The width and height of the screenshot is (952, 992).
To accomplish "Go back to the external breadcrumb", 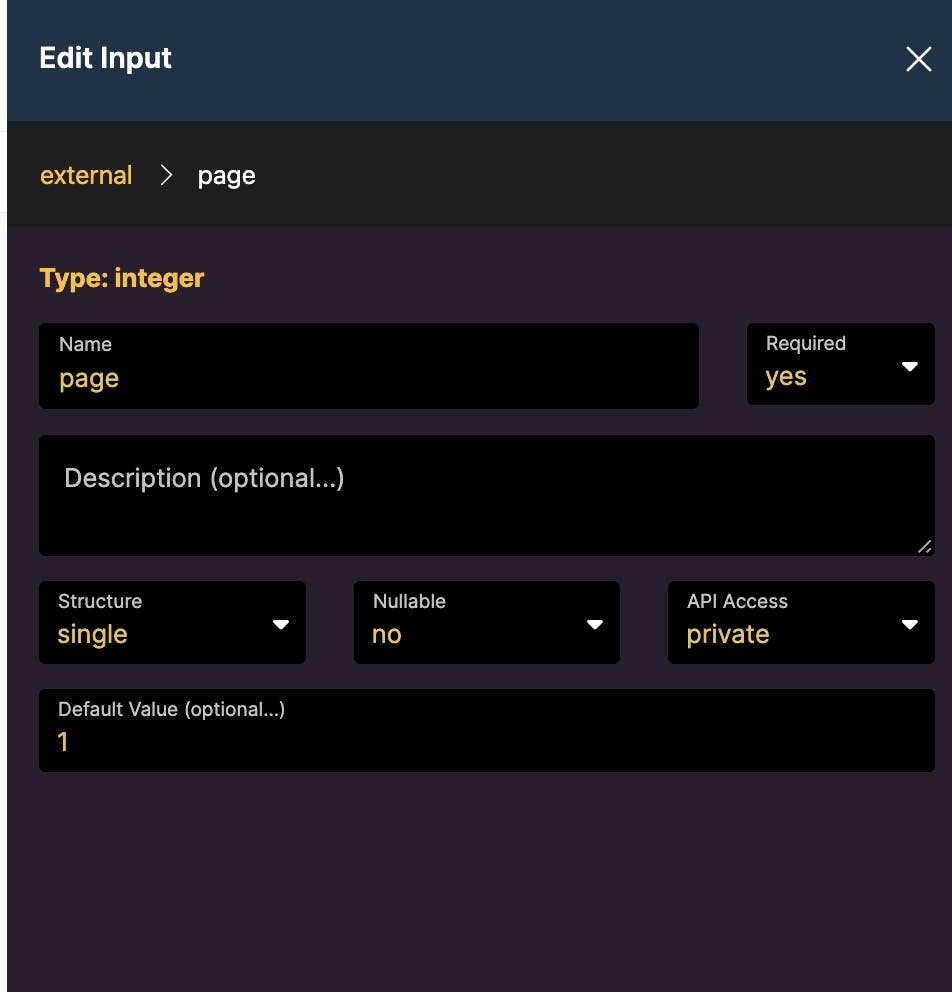I will pos(86,176).
